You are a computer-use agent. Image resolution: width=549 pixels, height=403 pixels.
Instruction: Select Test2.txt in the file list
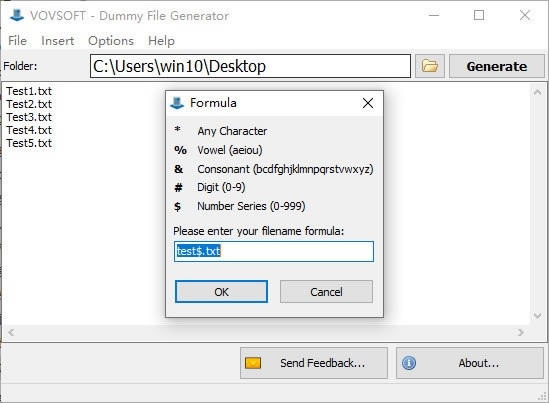[x=29, y=104]
